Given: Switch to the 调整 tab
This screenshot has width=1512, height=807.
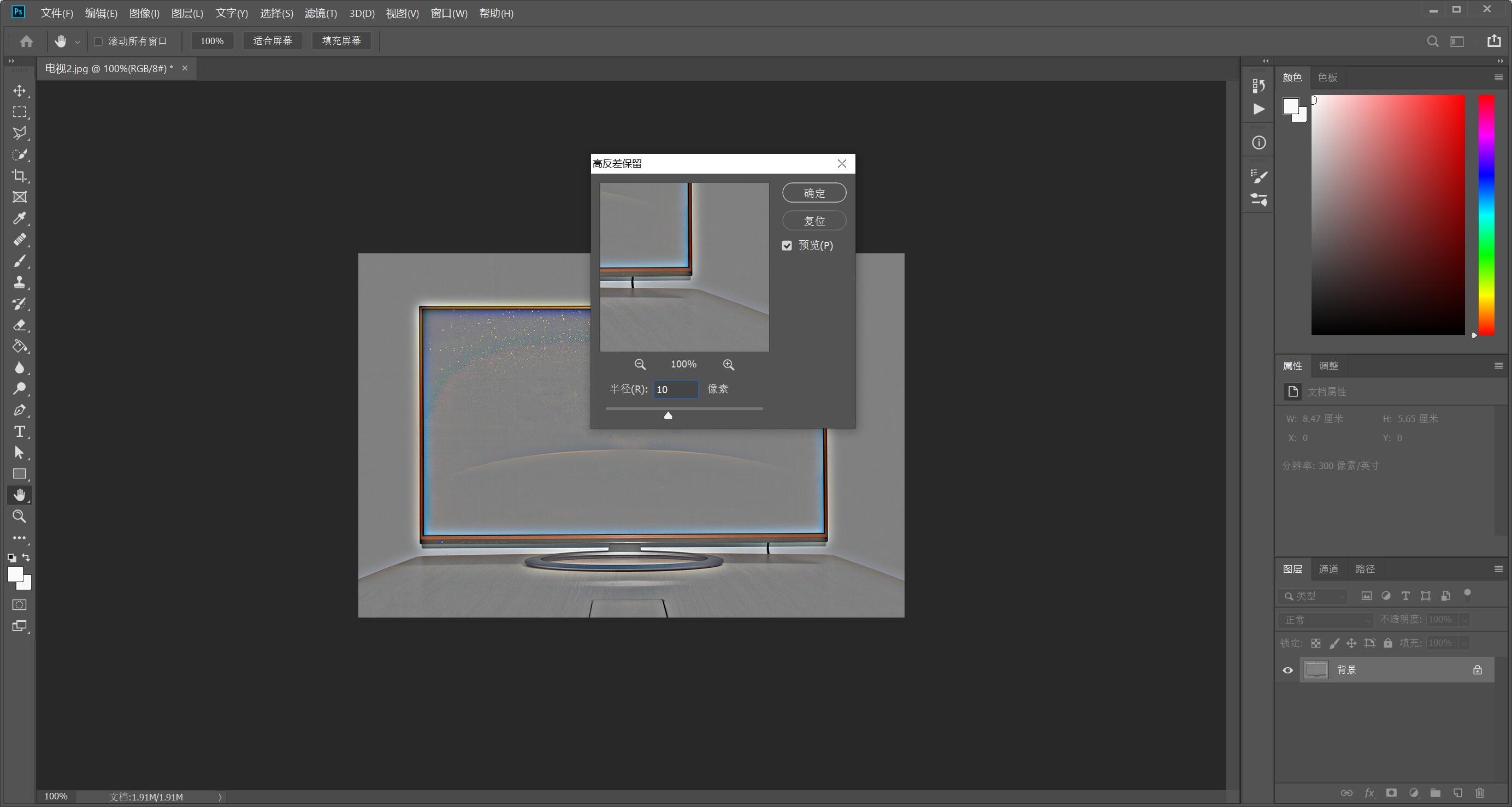Looking at the screenshot, I should tap(1328, 366).
